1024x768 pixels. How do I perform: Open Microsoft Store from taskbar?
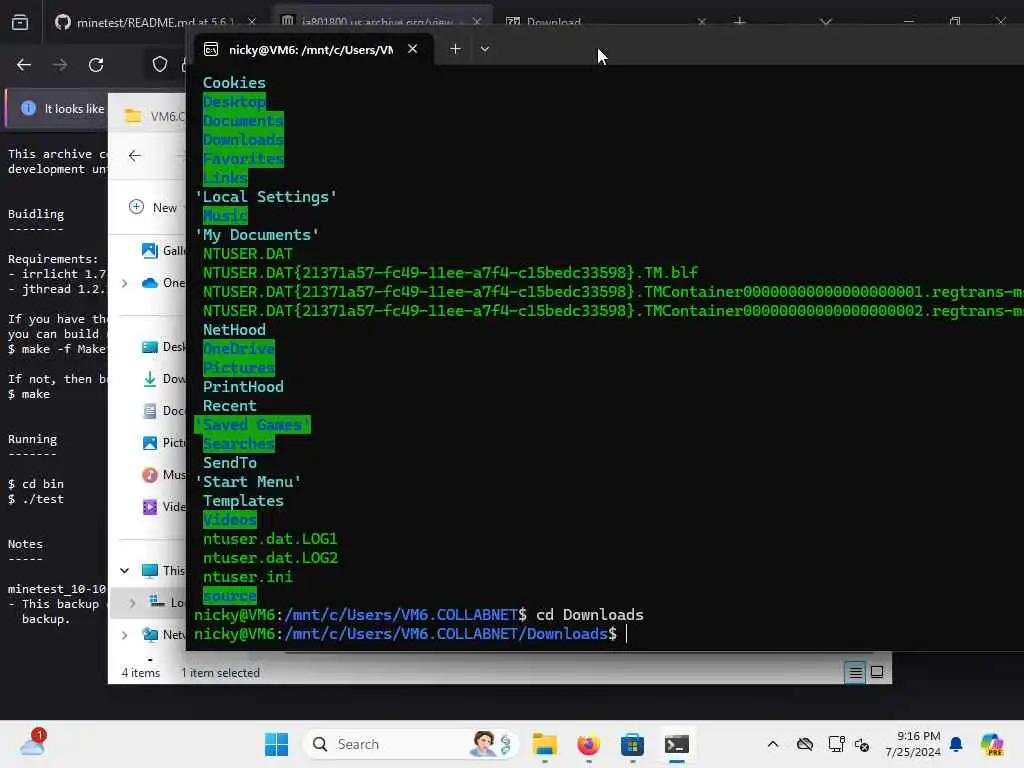[632, 744]
